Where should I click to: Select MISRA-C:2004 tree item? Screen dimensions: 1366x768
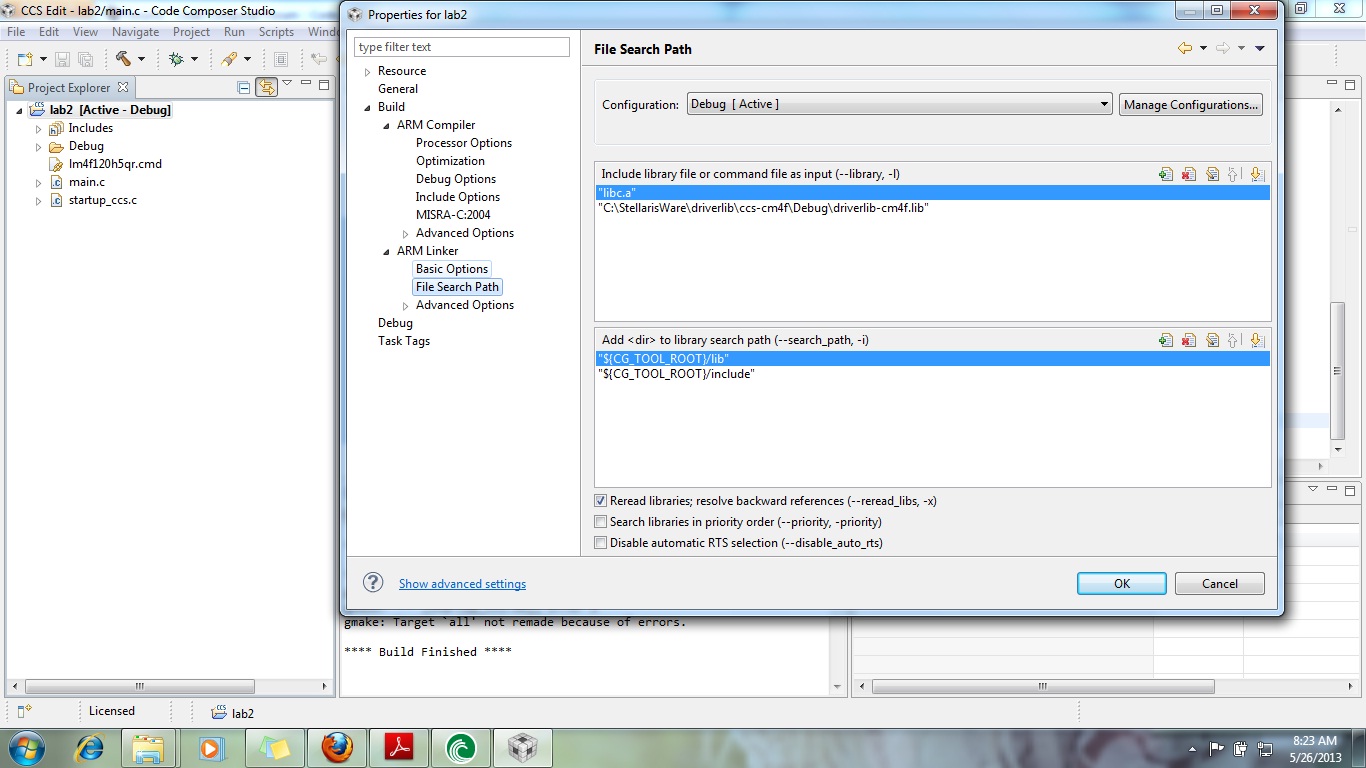(453, 215)
